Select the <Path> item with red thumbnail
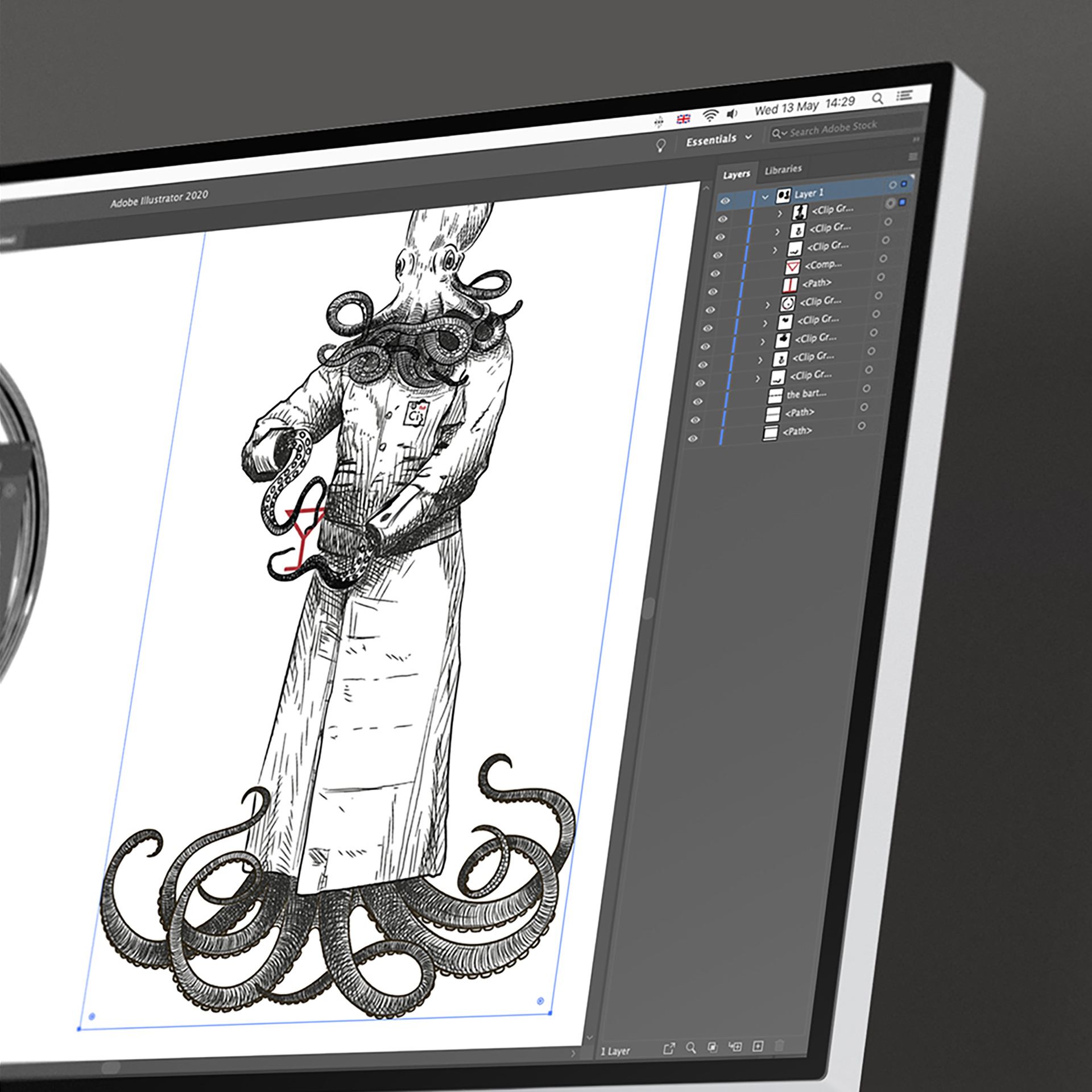 pos(816,283)
